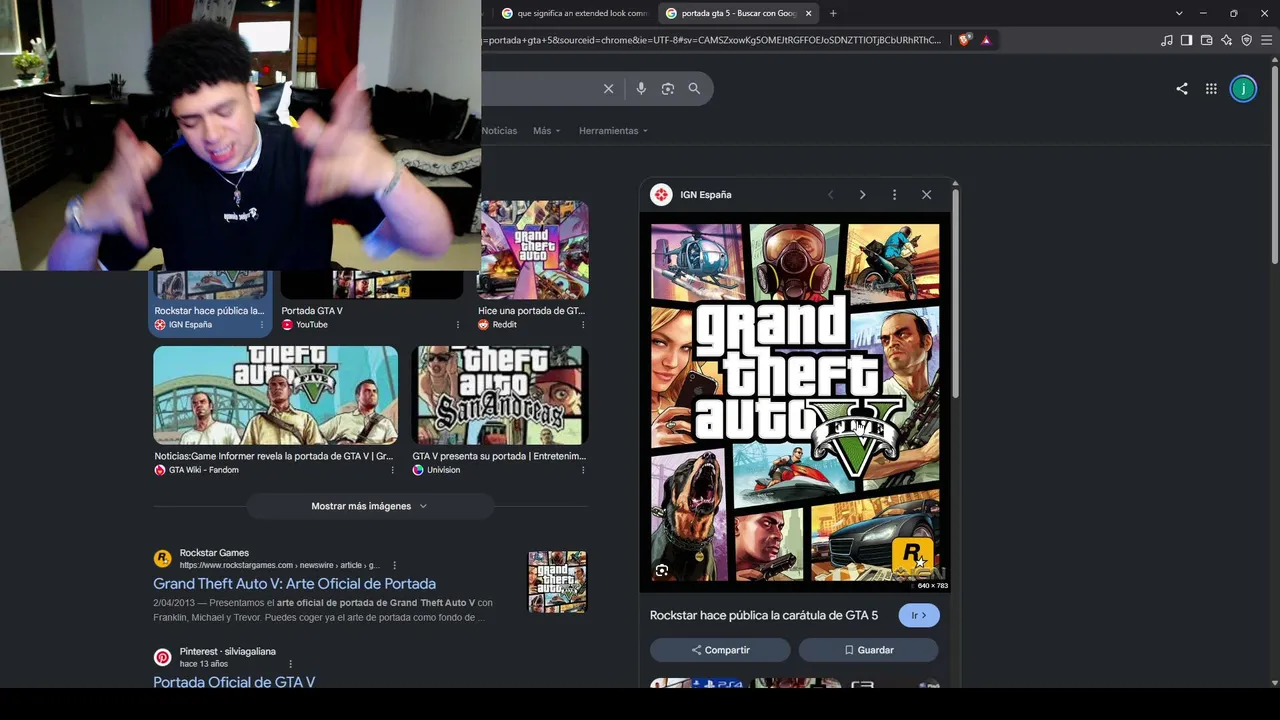Click the magnifying glass search icon
This screenshot has height=720, width=1280.
694,89
